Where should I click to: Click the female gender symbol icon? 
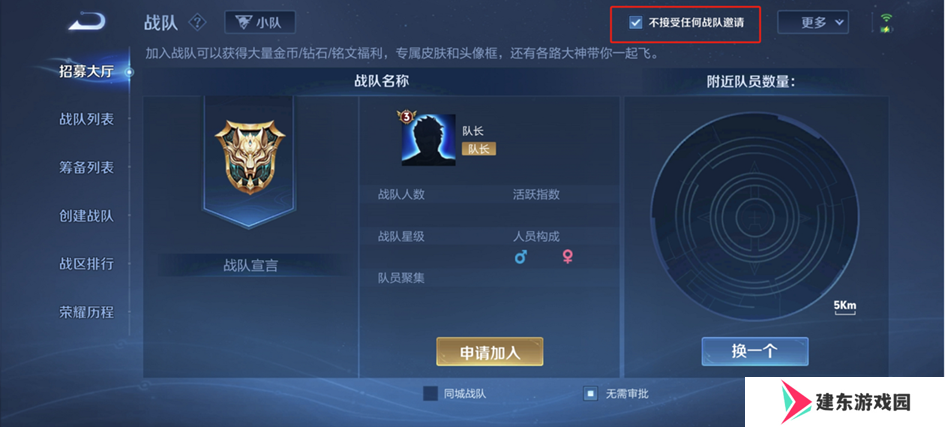pyautogui.click(x=567, y=257)
